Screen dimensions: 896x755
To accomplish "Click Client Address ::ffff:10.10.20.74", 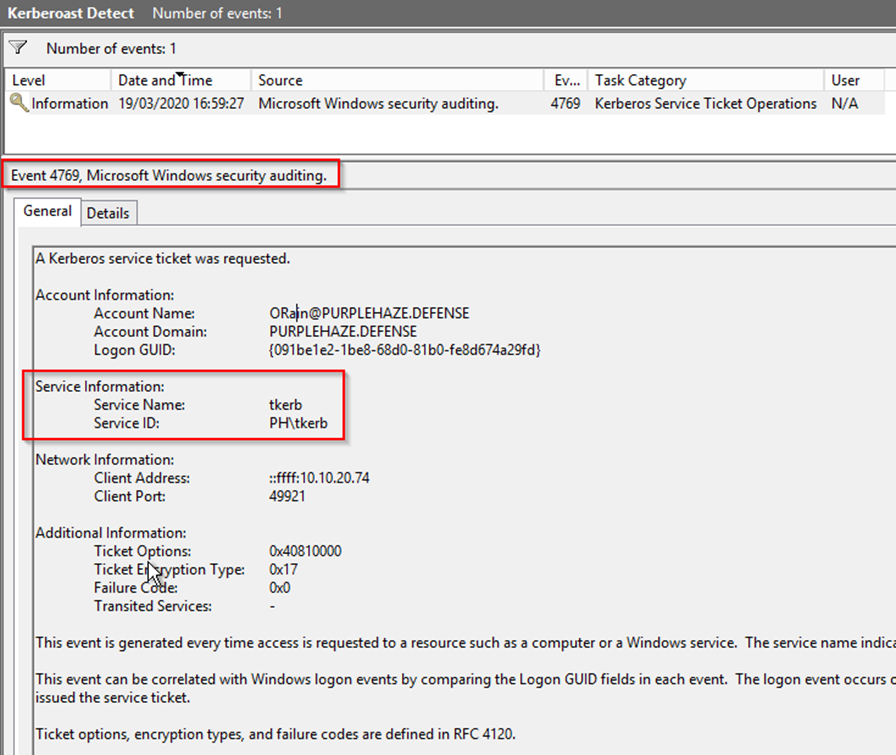I will coord(319,478).
